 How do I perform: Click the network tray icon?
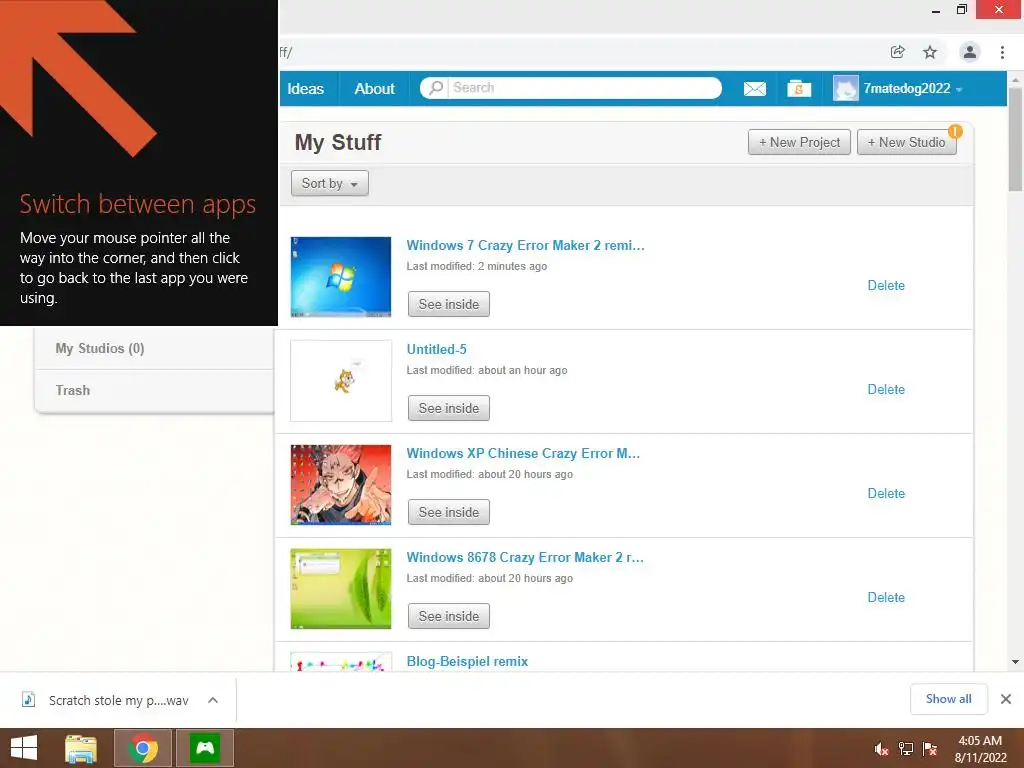[x=906, y=749]
